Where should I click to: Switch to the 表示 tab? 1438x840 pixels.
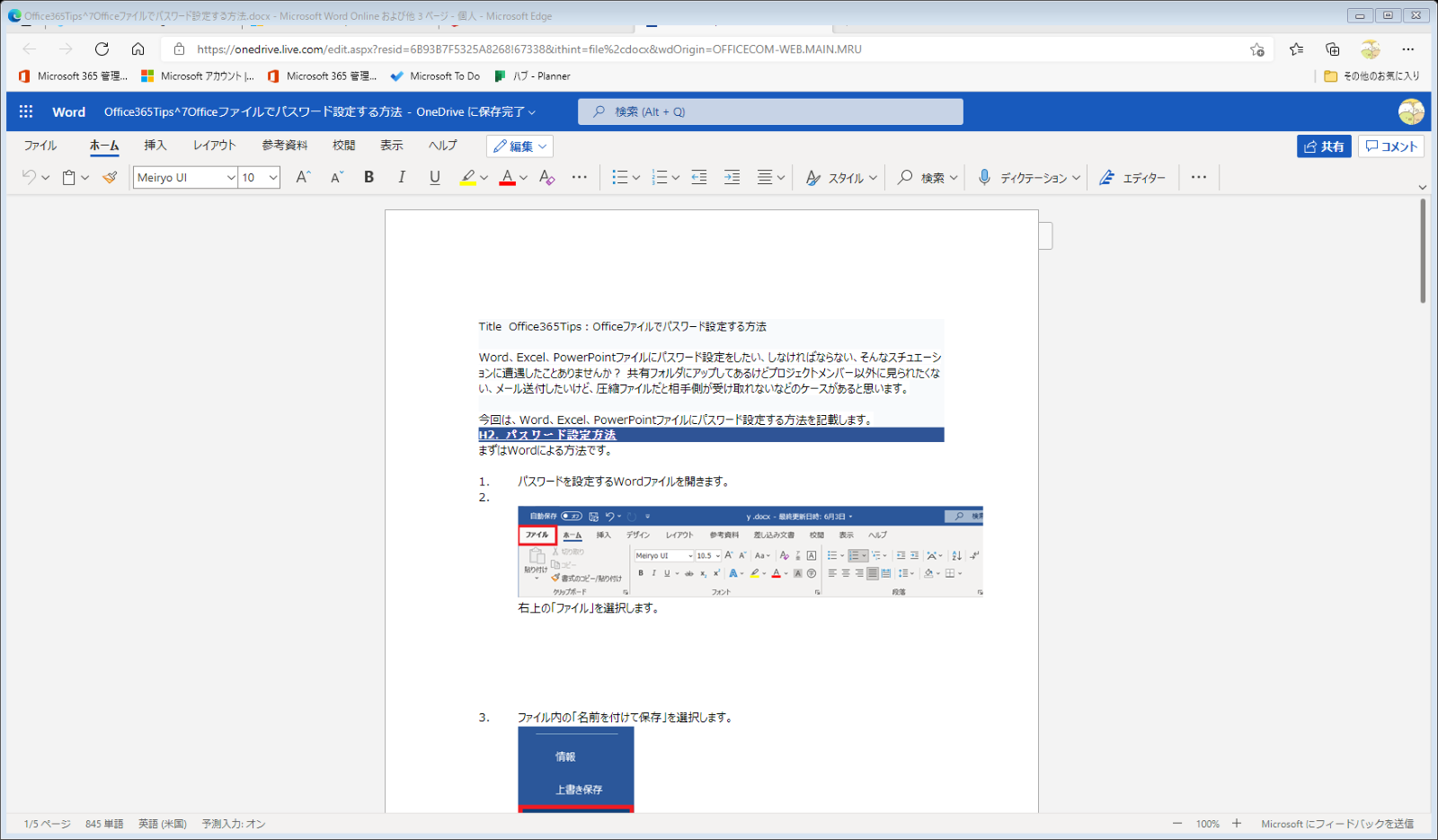click(392, 146)
